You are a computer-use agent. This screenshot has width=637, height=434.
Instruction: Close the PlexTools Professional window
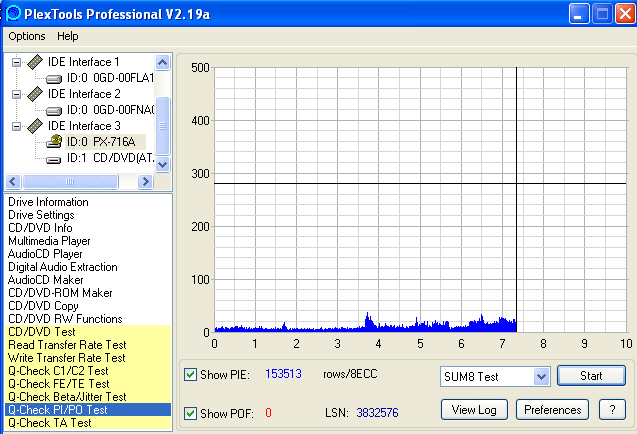[626, 14]
